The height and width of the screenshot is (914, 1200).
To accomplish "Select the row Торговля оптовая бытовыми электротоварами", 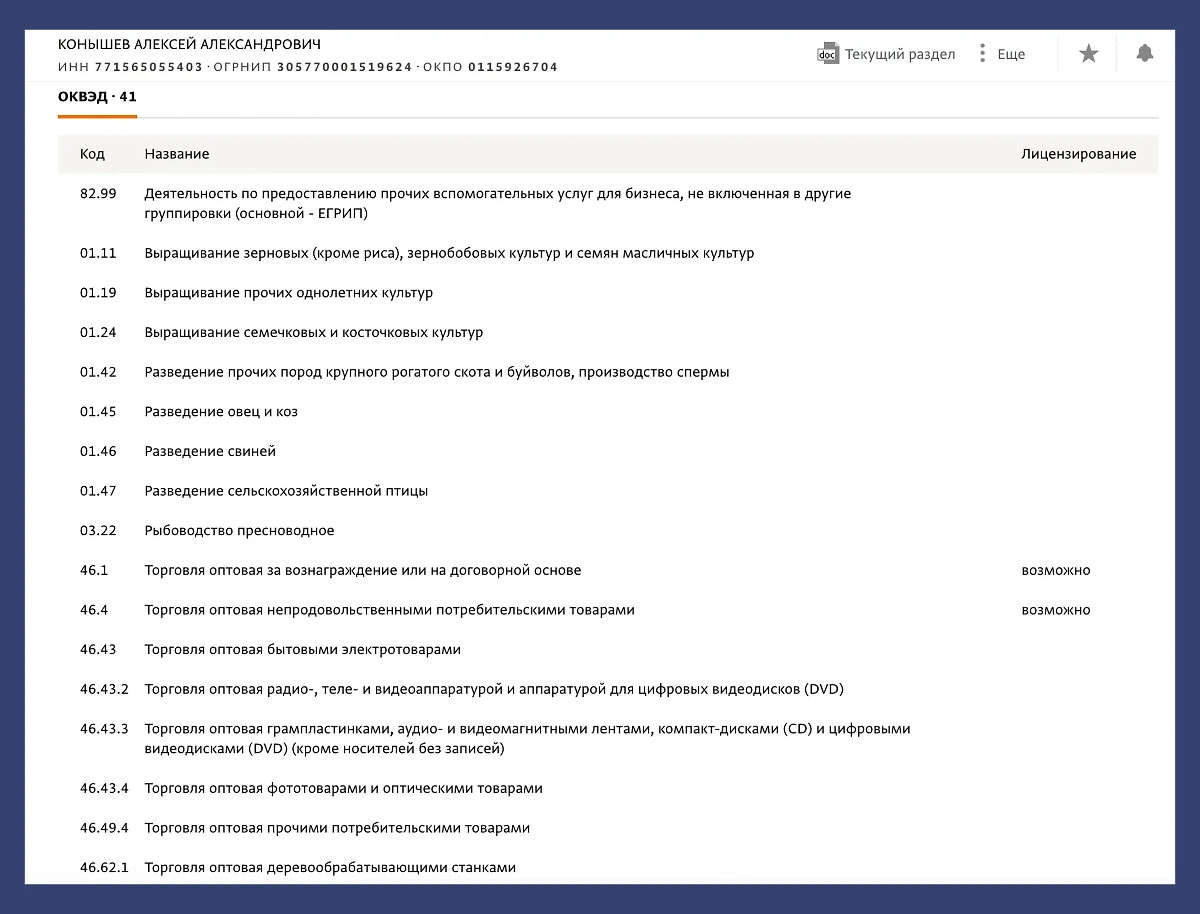I will coord(302,649).
